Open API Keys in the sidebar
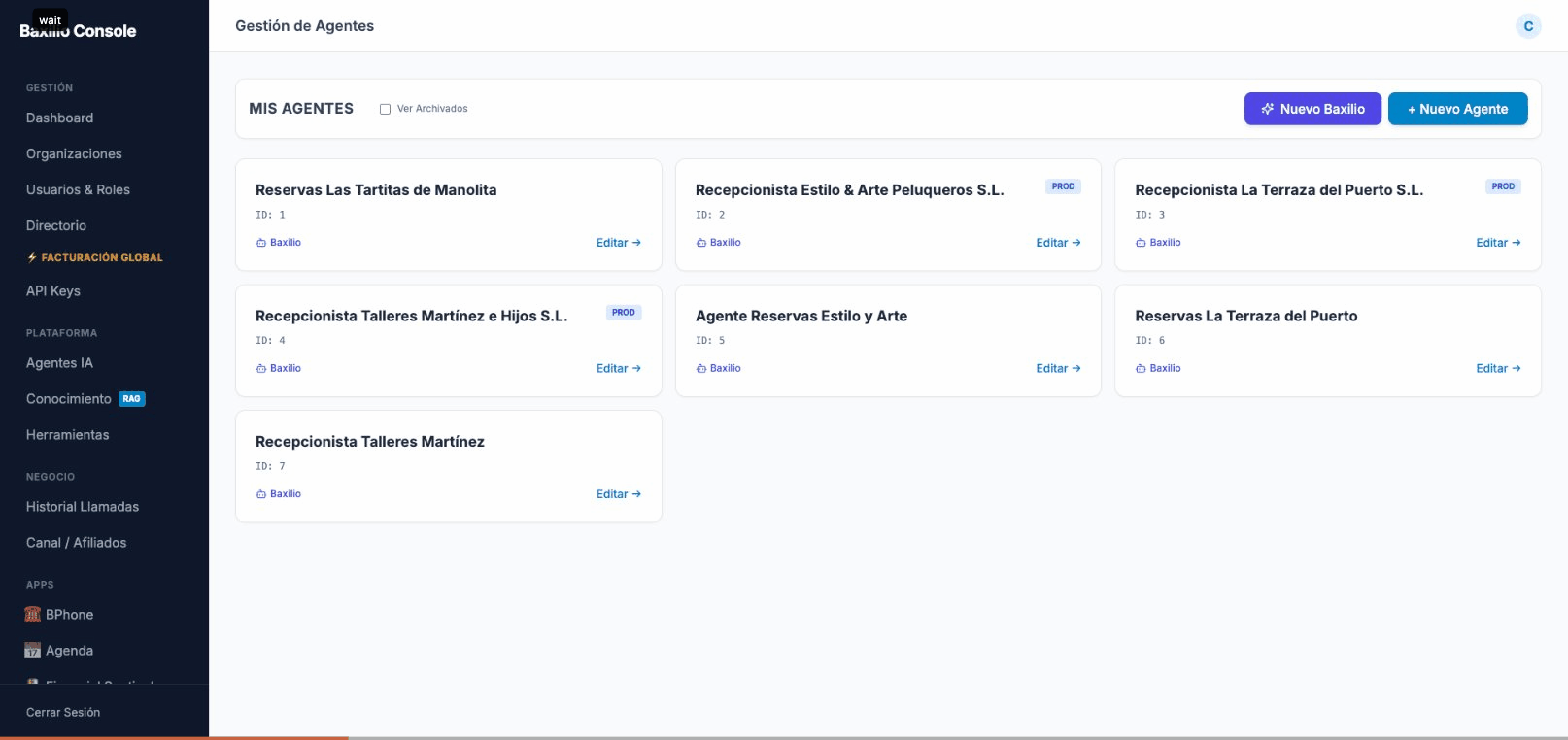Screen dimensions: 1568x740 [x=53, y=291]
